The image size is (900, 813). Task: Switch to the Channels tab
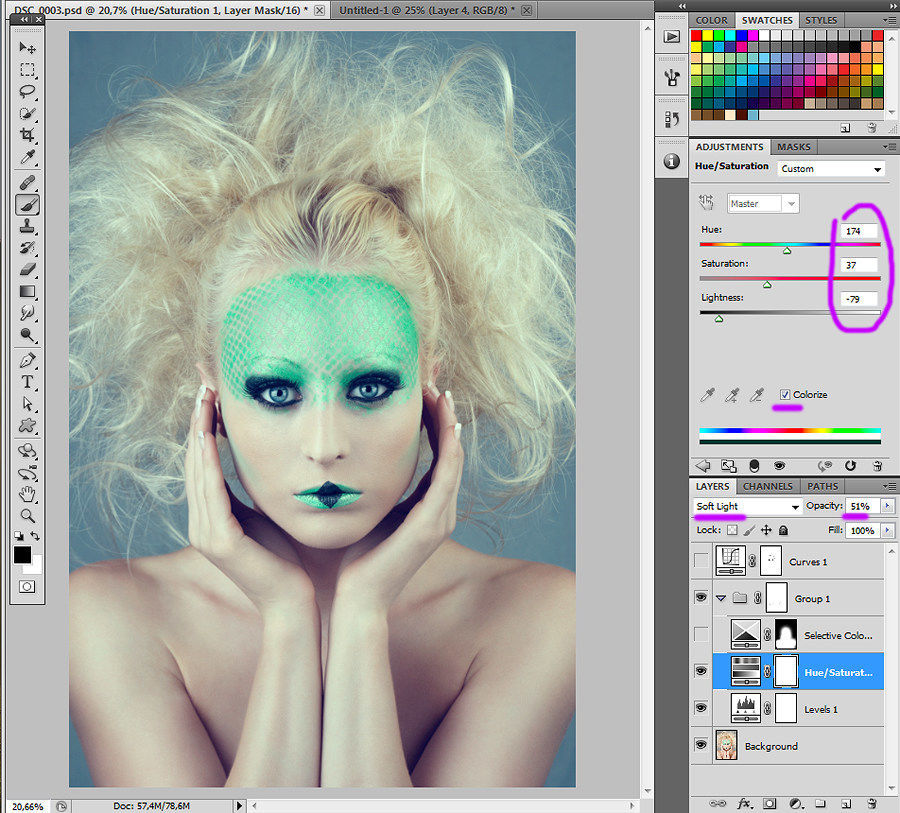(767, 486)
